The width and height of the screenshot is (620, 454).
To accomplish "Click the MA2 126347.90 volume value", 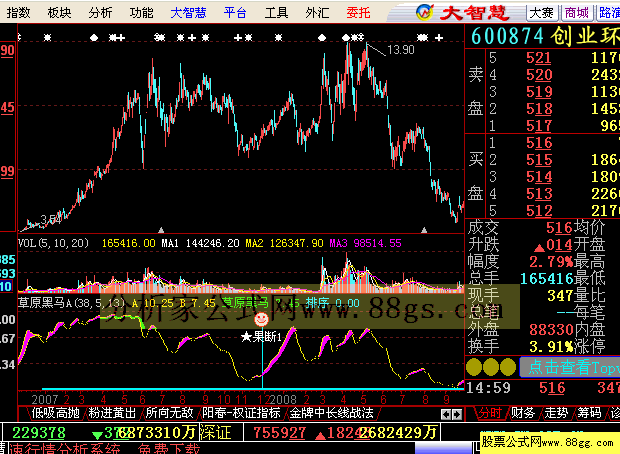I will [284, 243].
